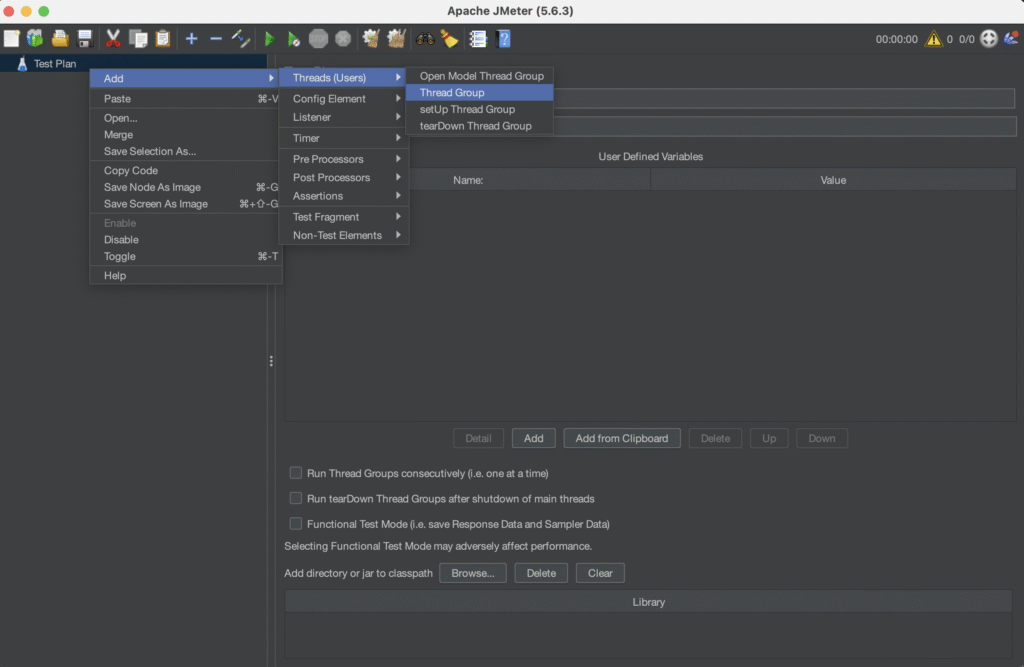Enable Run Thread Groups consecutively checkbox
The width and height of the screenshot is (1024, 667).
(x=295, y=473)
